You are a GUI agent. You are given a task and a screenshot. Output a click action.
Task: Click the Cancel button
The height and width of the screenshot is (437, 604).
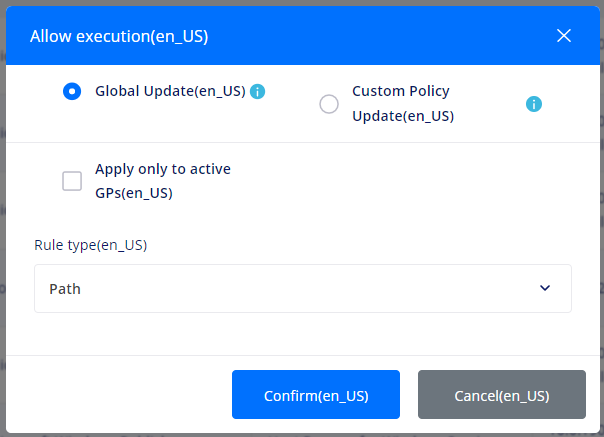click(x=502, y=395)
